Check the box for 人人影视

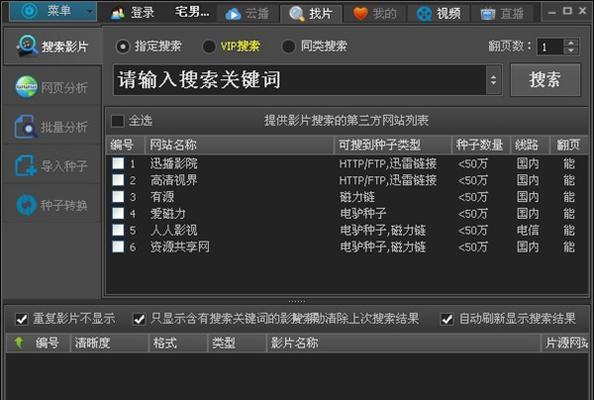[118, 230]
